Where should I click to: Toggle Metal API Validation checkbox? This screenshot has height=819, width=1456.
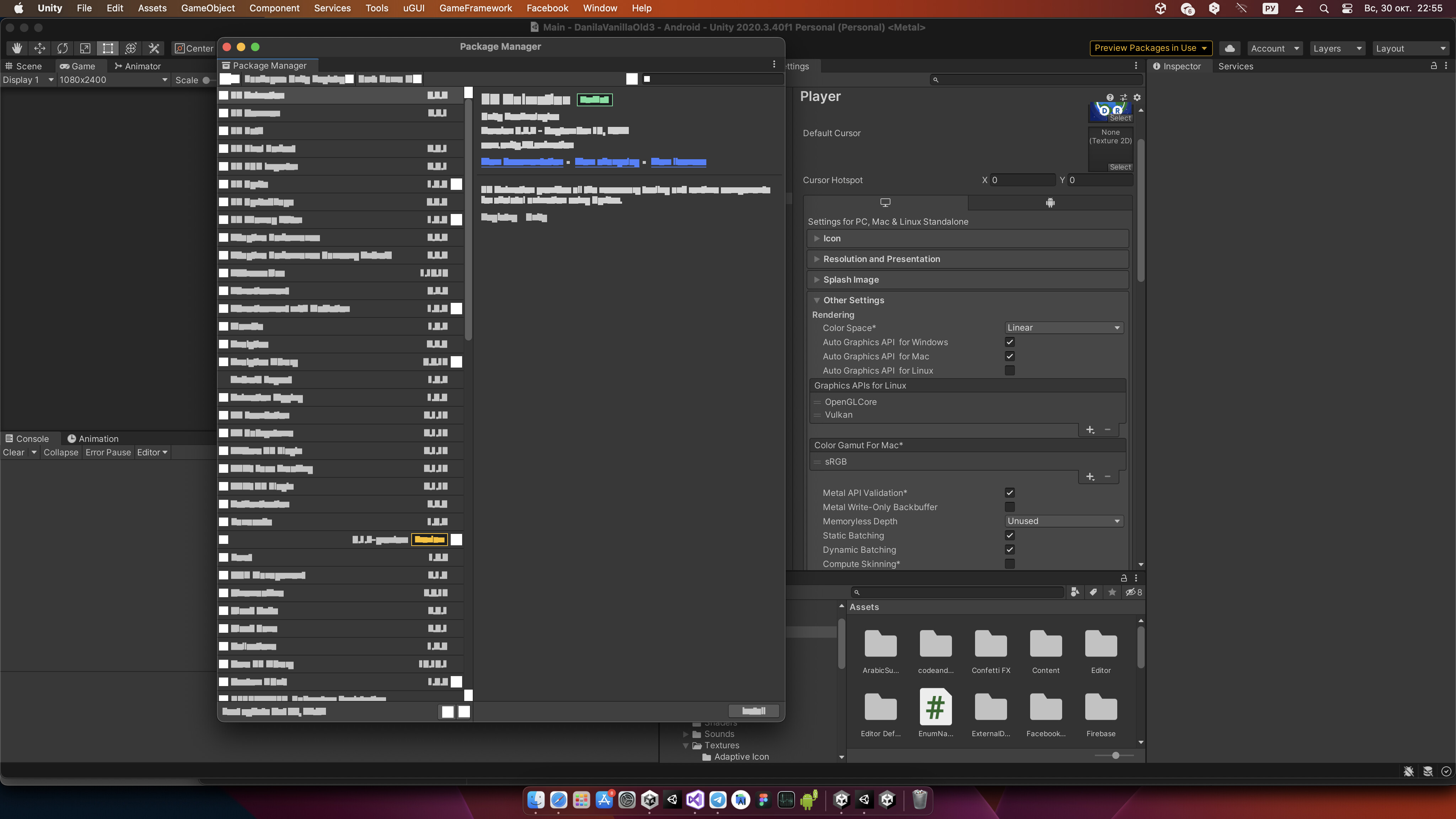[x=1010, y=493]
